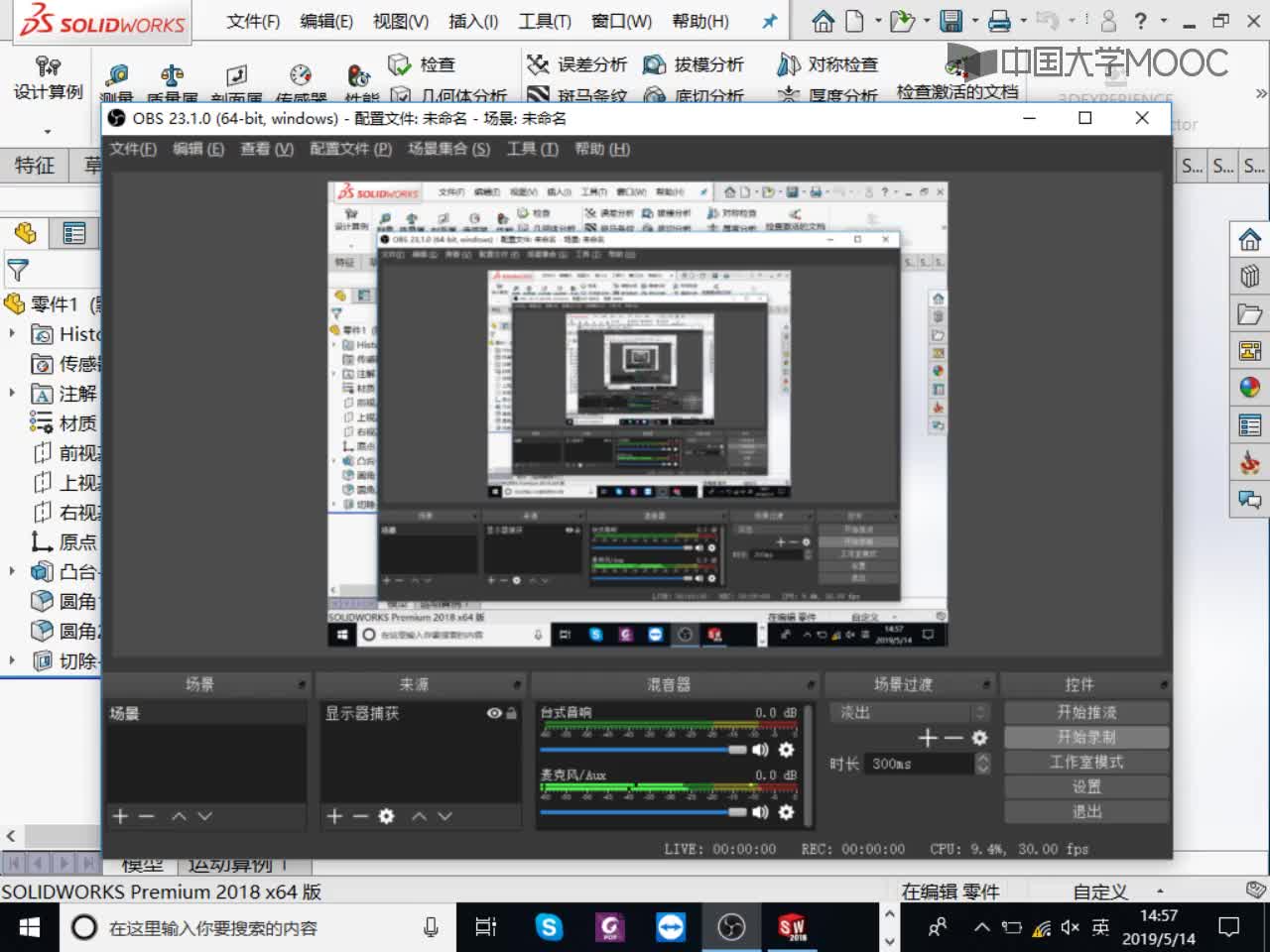Open the OBS 台式音响 settings gear
The image size is (1270, 952).
[786, 750]
